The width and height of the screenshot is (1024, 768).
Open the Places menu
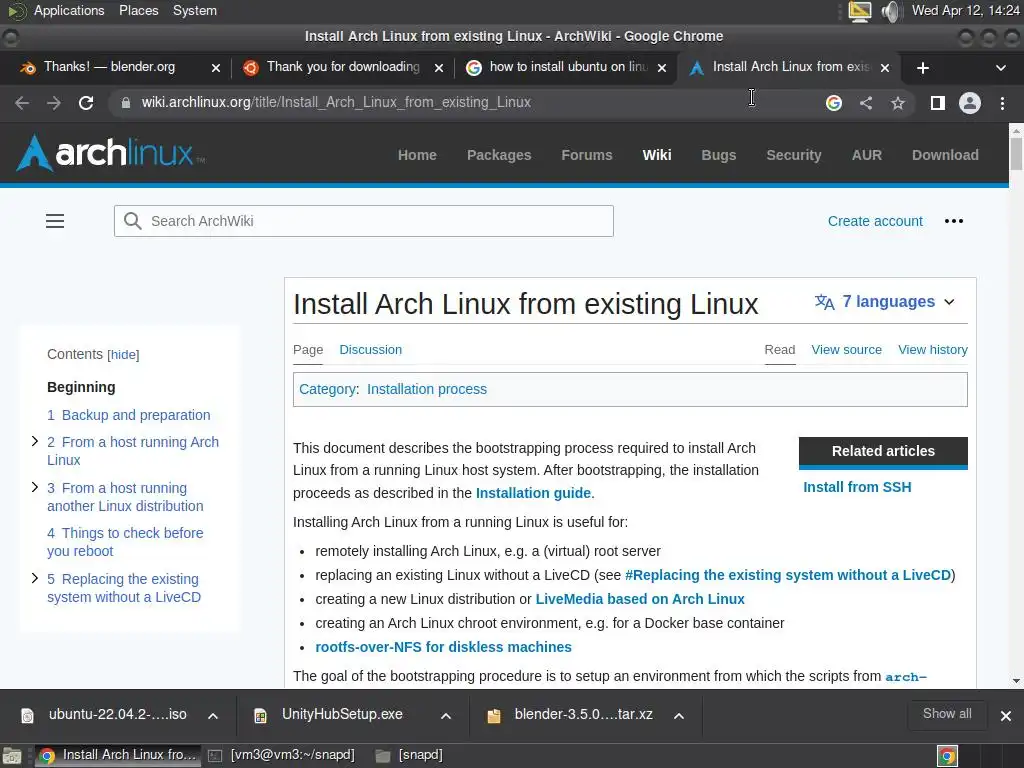138,10
